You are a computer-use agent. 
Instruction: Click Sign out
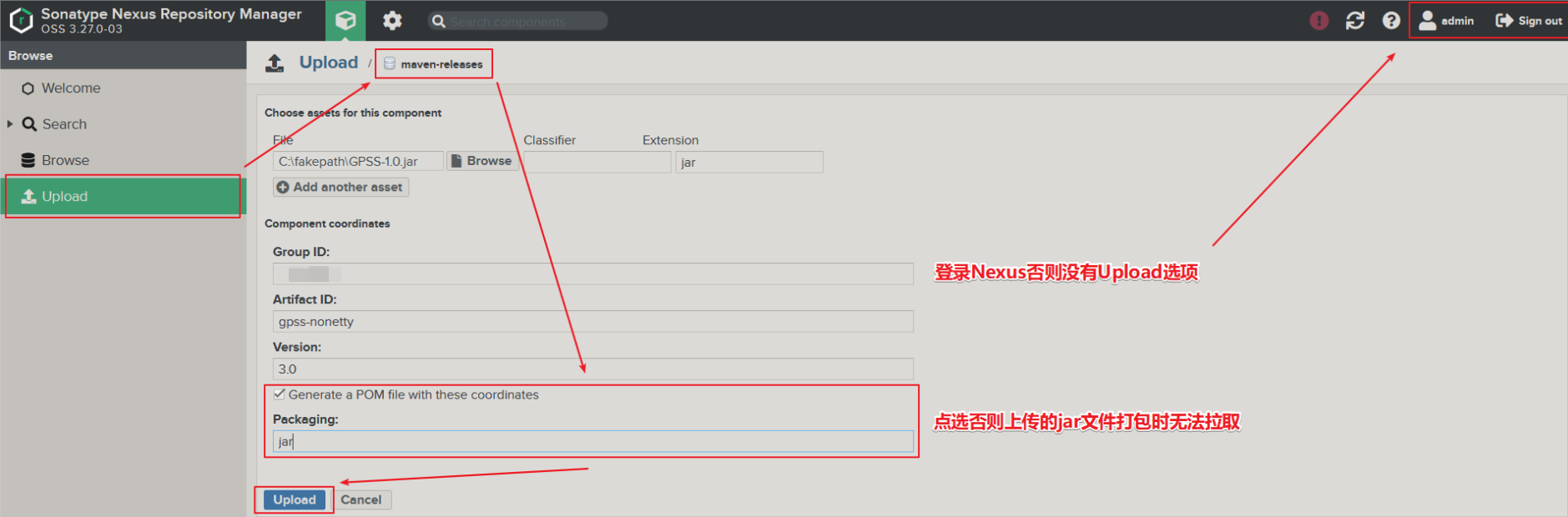point(1529,20)
